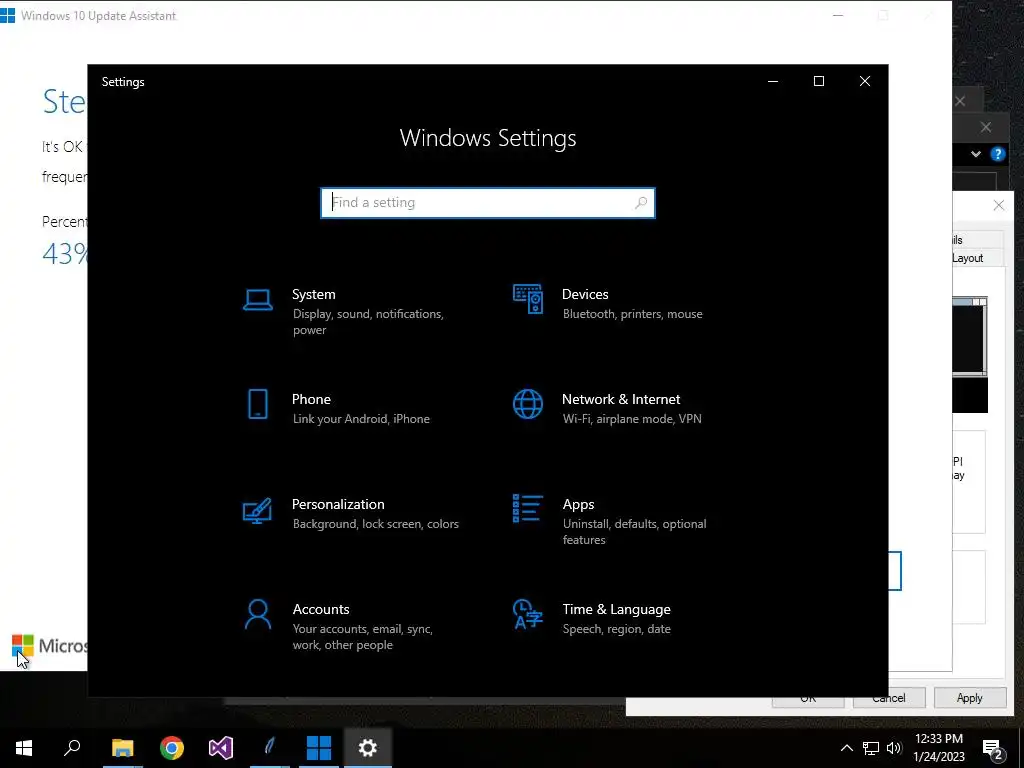Minimize the Windows 10 Update Assistant window

coord(839,15)
